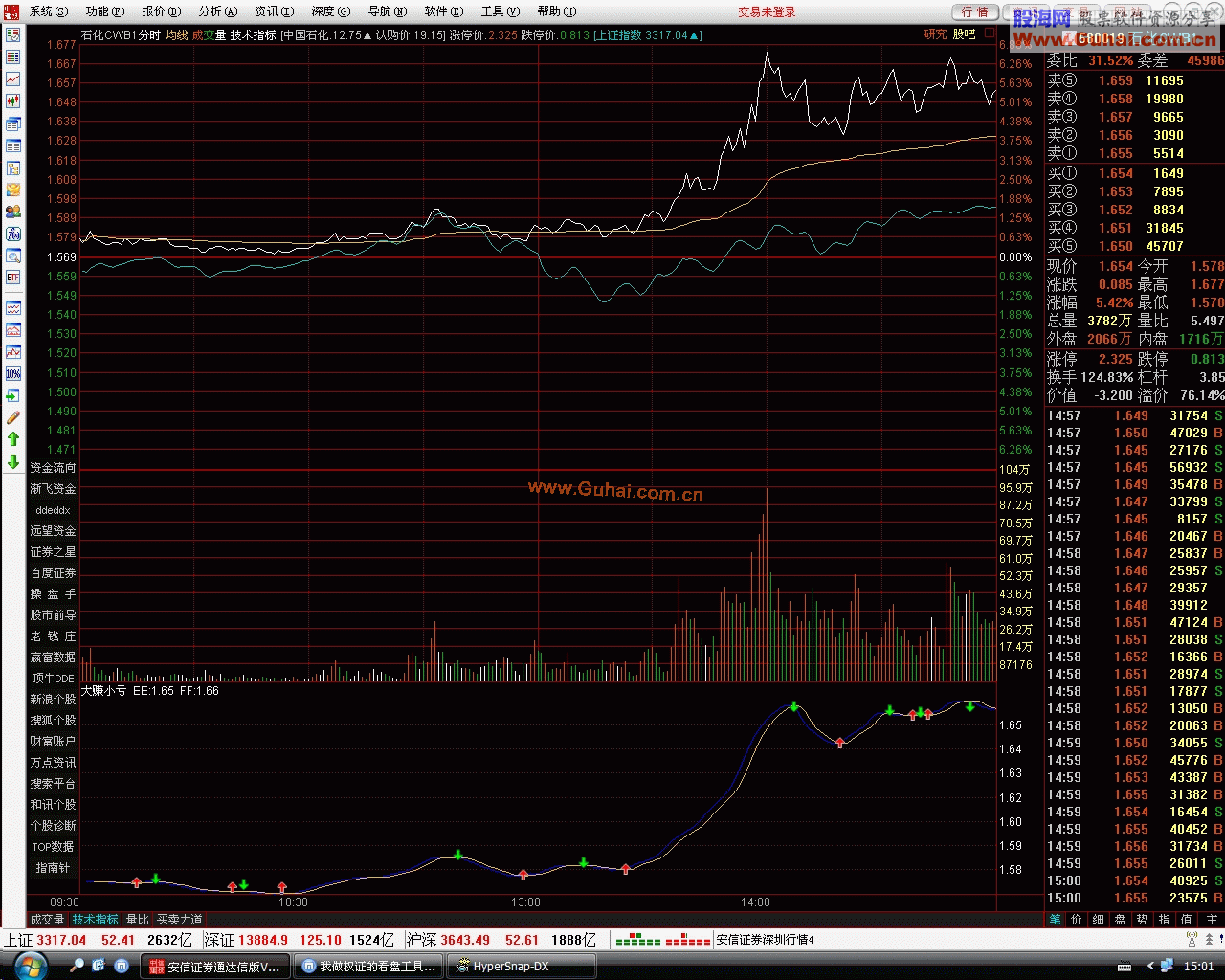The height and width of the screenshot is (980, 1225).
Task: Click the 10% icon in left toolbar
Action: [x=13, y=373]
